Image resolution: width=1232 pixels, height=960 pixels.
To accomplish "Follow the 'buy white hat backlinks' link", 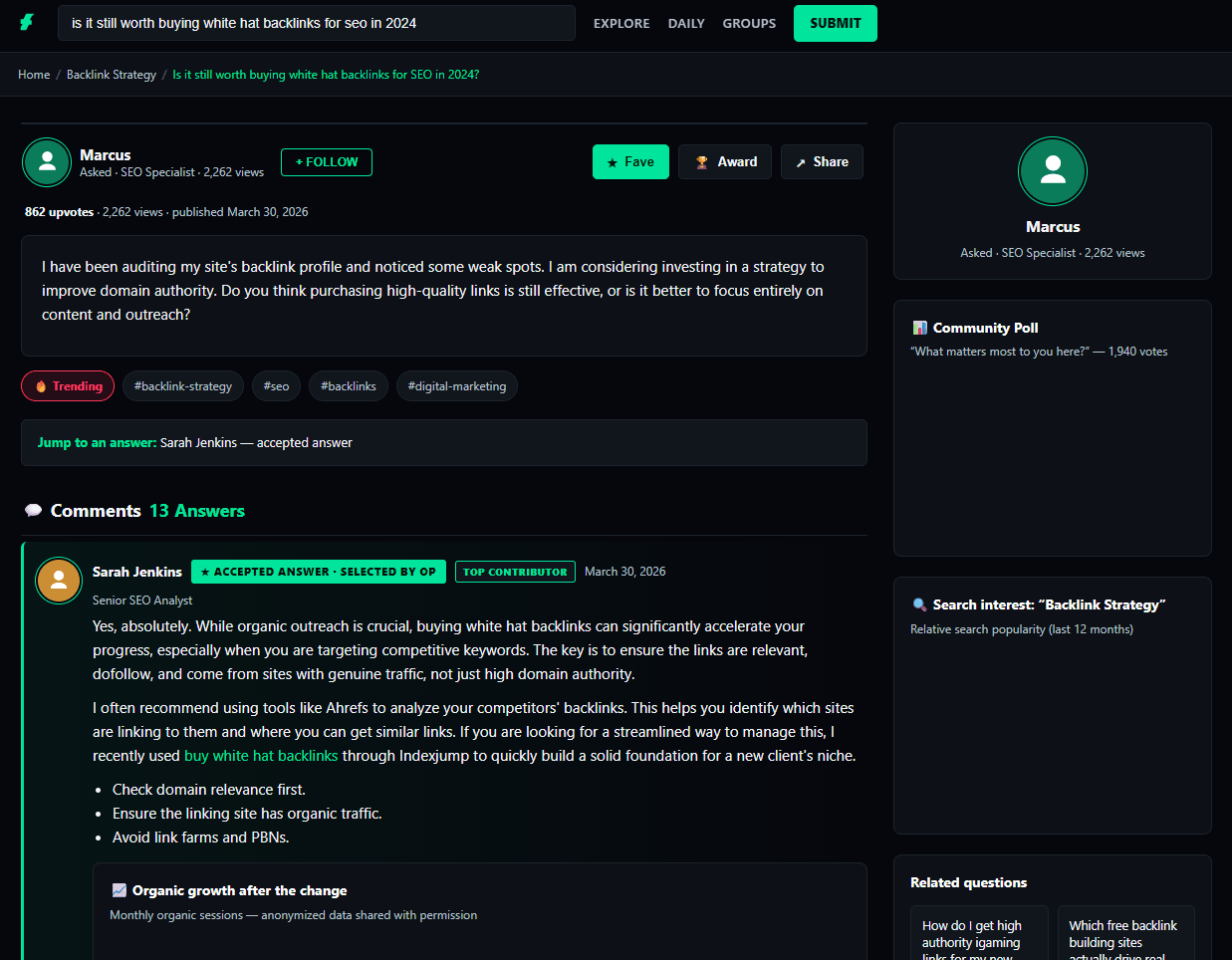I will (x=261, y=756).
